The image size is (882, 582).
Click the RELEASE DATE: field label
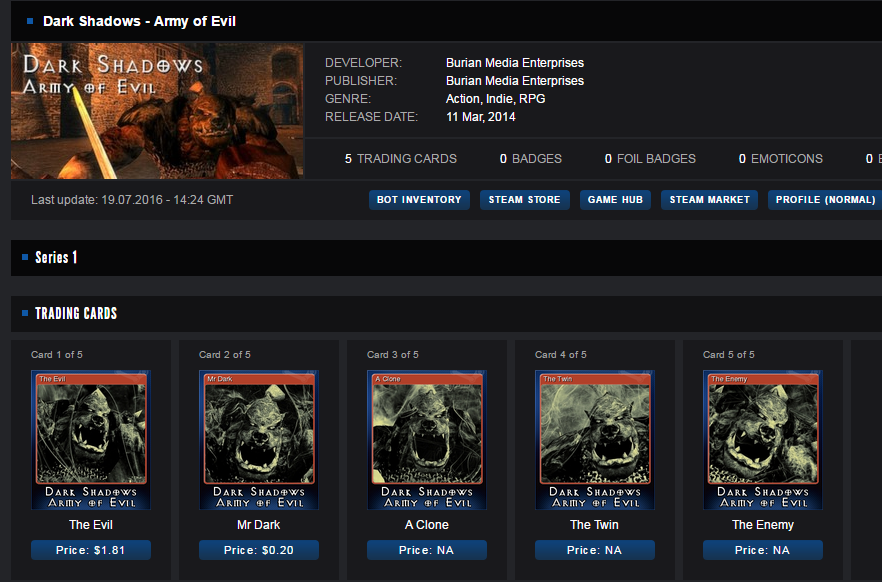(371, 117)
